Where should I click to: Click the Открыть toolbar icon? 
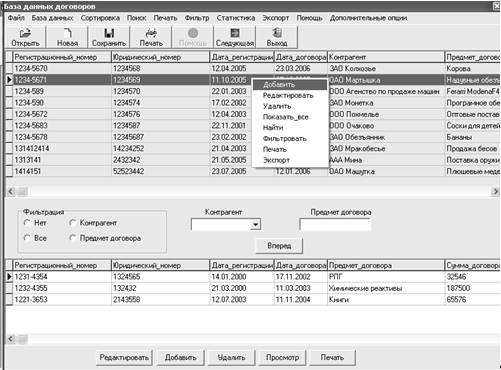click(x=25, y=33)
